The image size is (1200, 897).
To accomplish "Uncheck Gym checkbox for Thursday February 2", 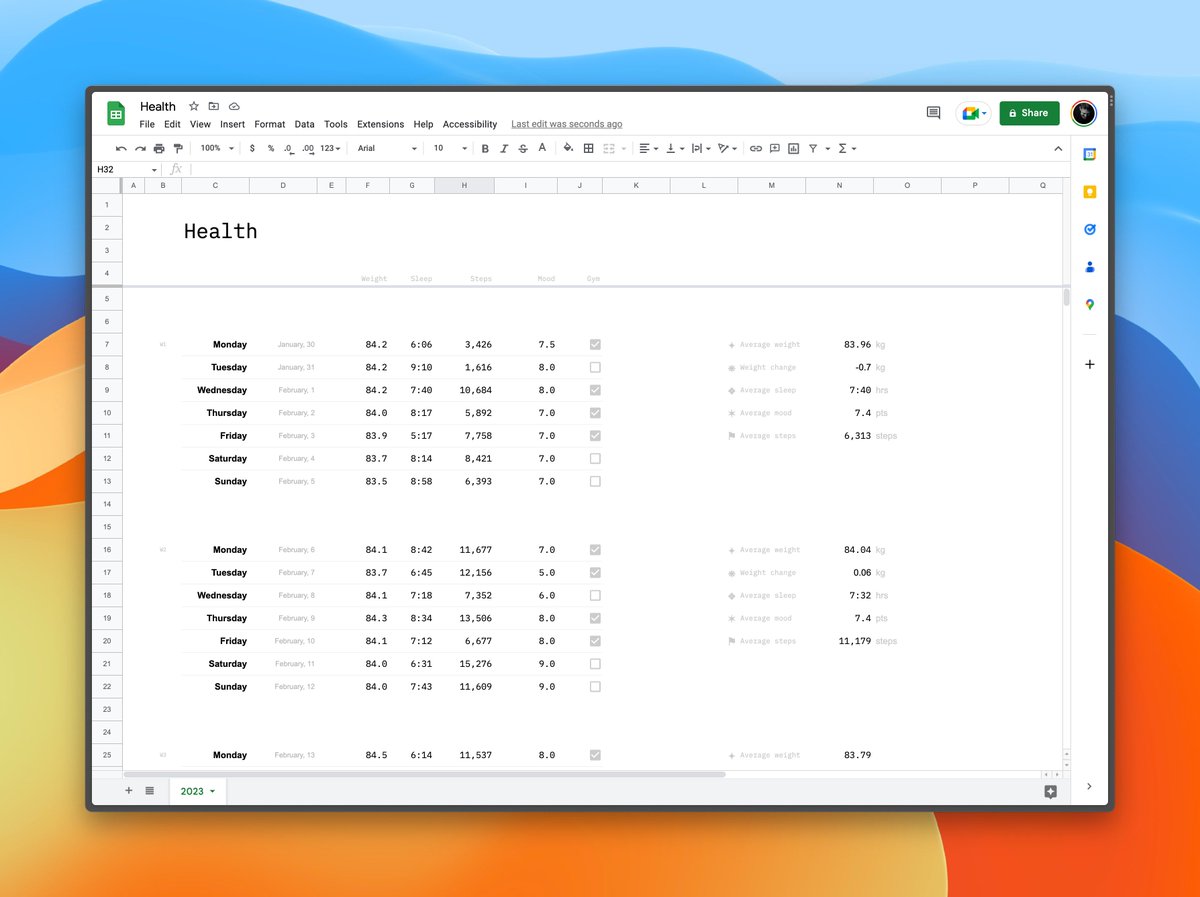I will click(595, 413).
